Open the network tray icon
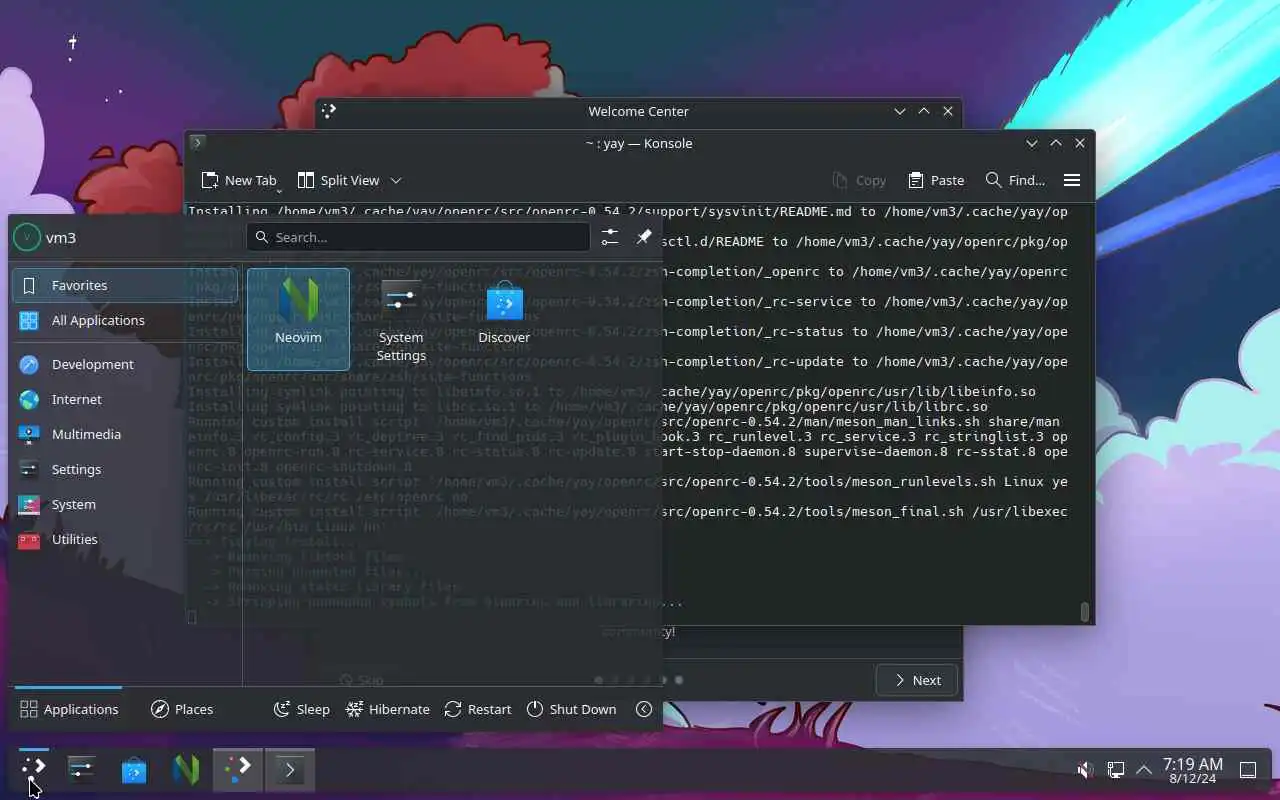Screen dimensions: 1280x800 pyautogui.click(x=1115, y=769)
